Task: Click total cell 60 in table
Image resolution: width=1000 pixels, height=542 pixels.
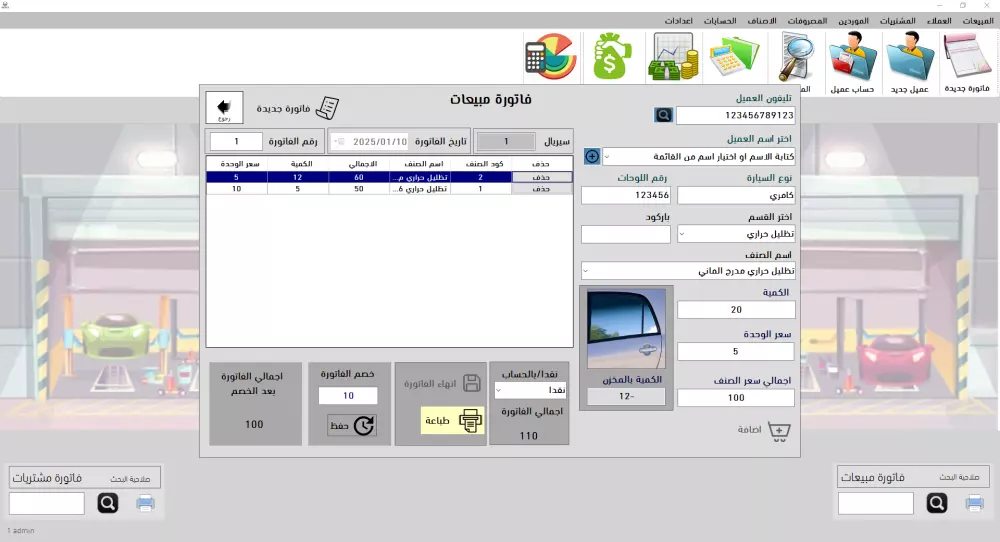Action: click(x=359, y=177)
